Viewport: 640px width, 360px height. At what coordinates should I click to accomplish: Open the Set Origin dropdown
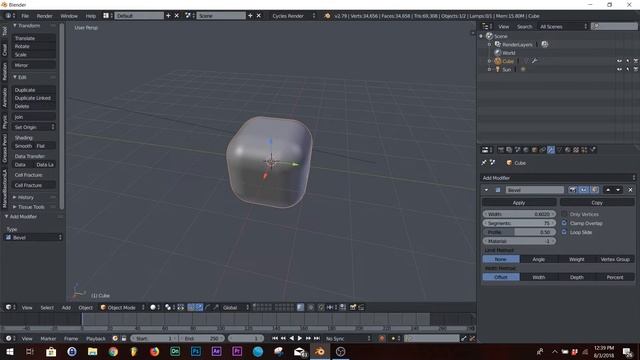(x=34, y=127)
